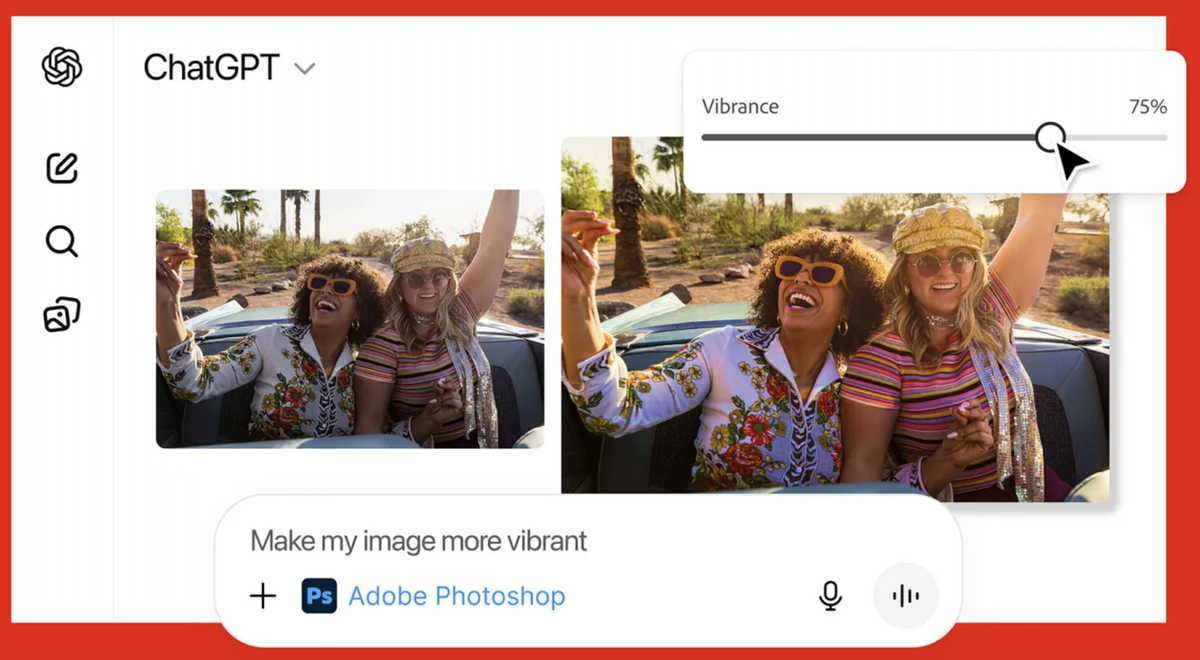The image size is (1200, 660).
Task: Activate dictation with the microphone icon
Action: 830,595
